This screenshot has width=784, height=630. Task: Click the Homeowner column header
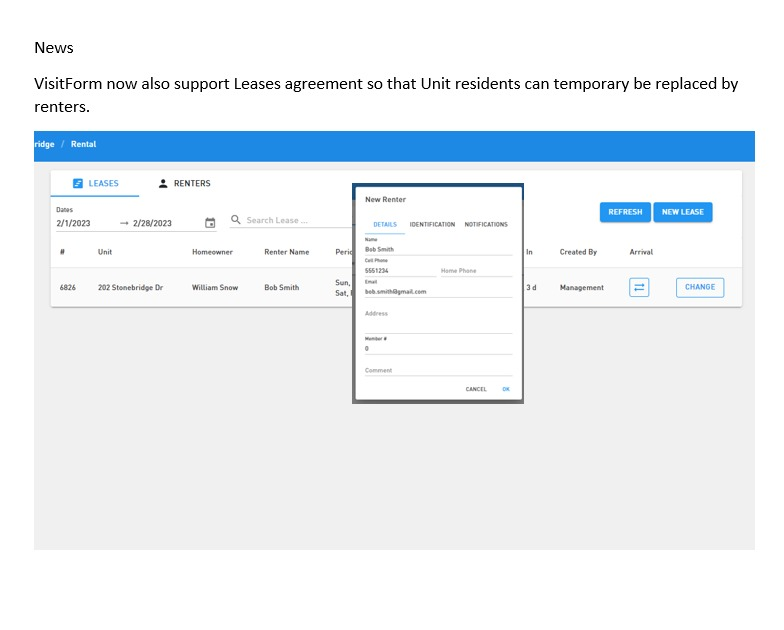212,252
